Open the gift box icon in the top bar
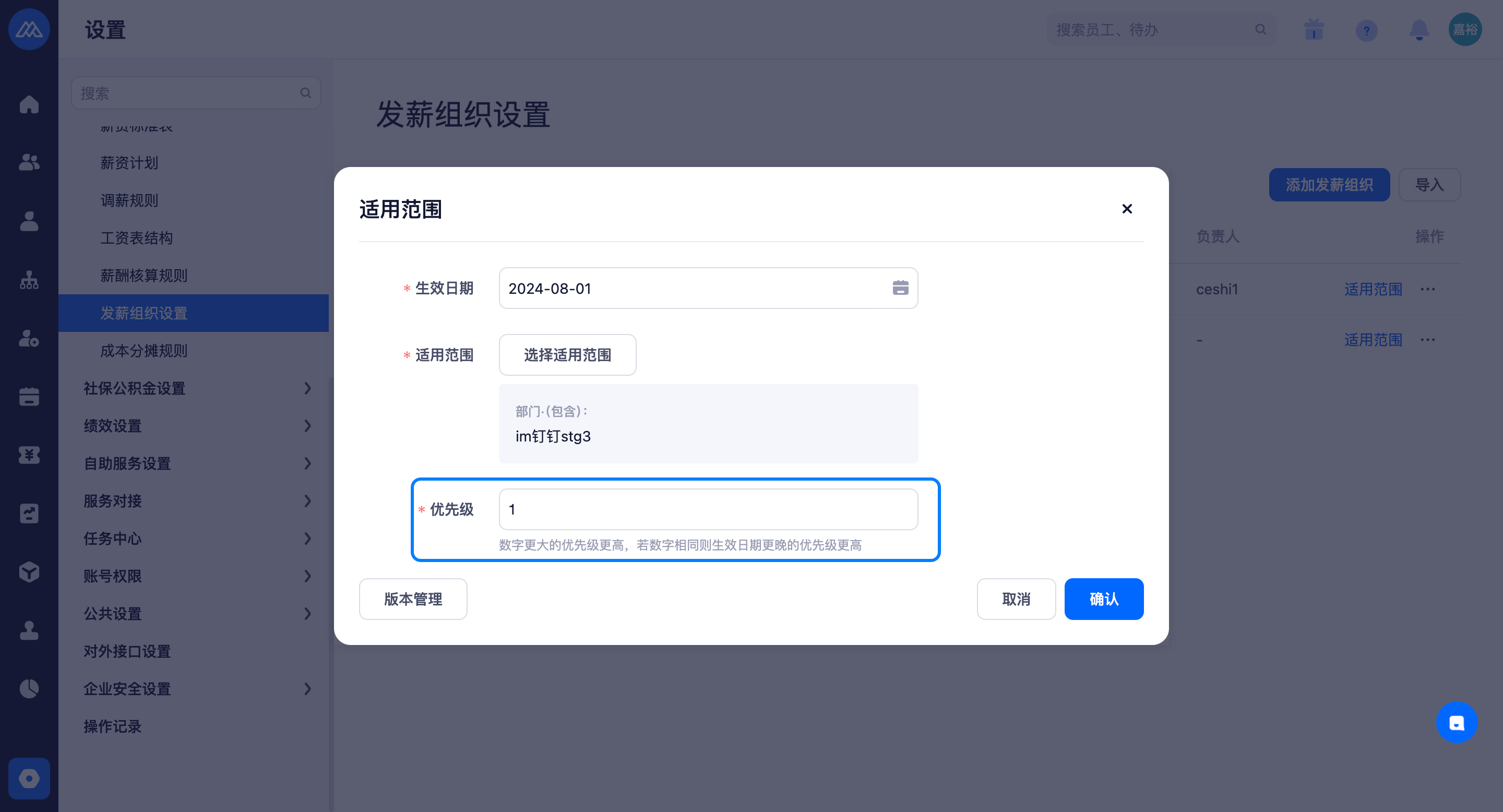1503x812 pixels. pyautogui.click(x=1314, y=29)
